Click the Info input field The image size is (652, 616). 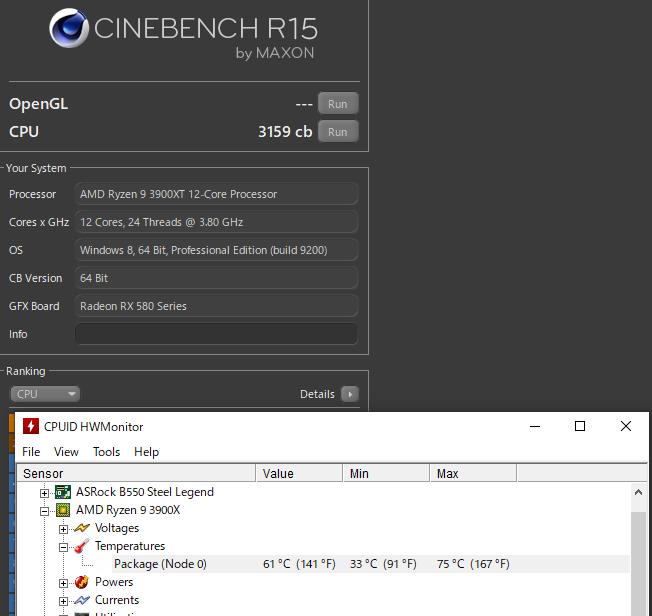(216, 334)
